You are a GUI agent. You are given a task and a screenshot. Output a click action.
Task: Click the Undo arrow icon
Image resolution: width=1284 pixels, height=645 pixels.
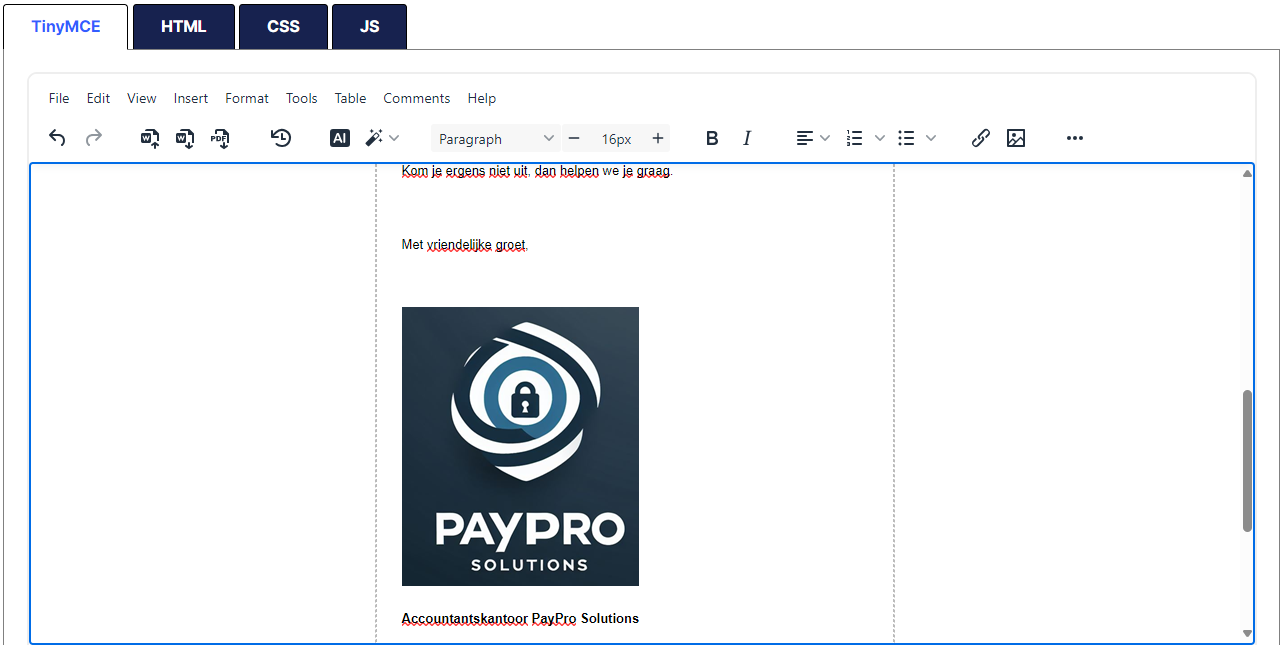(x=57, y=138)
